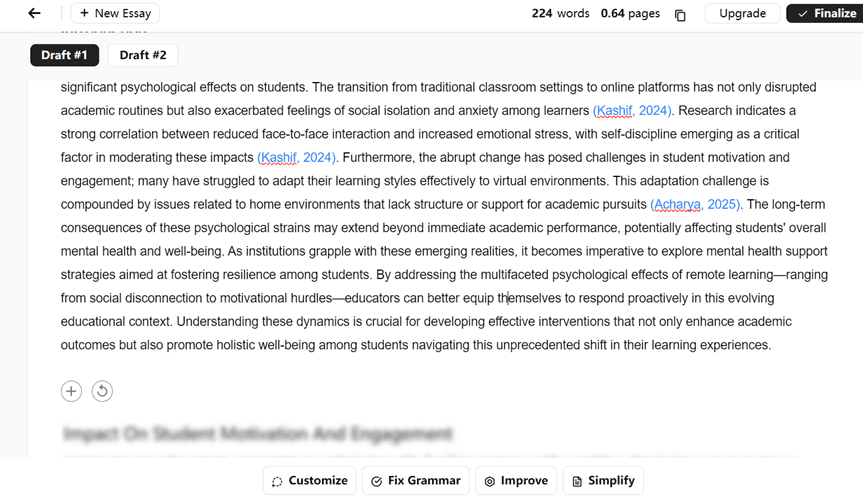Click the plus circle add section icon
The height and width of the screenshot is (495, 863).
(71, 391)
